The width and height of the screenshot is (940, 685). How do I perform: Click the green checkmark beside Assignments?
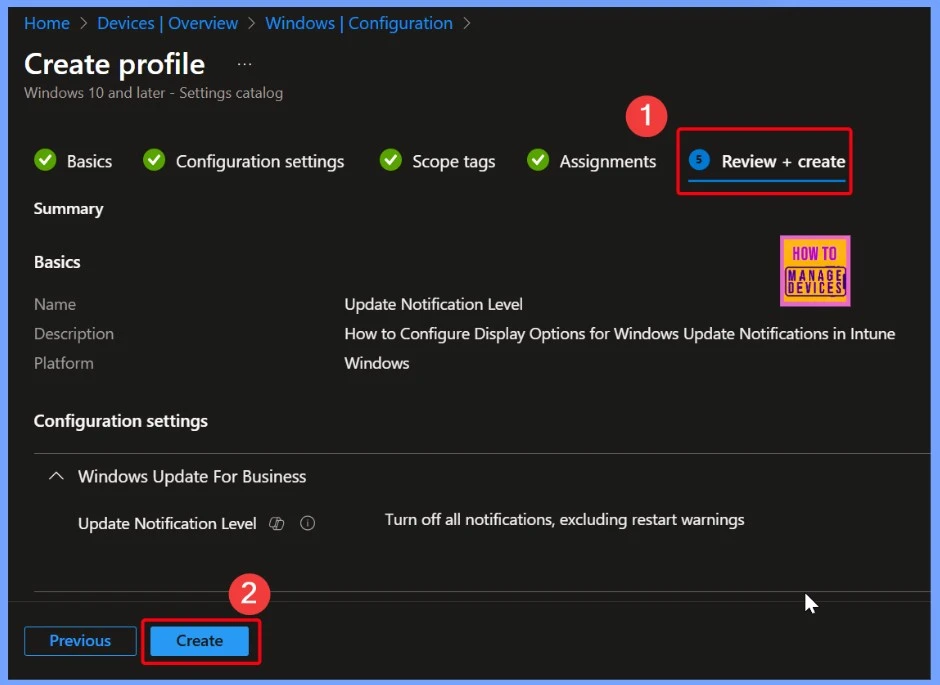click(538, 160)
